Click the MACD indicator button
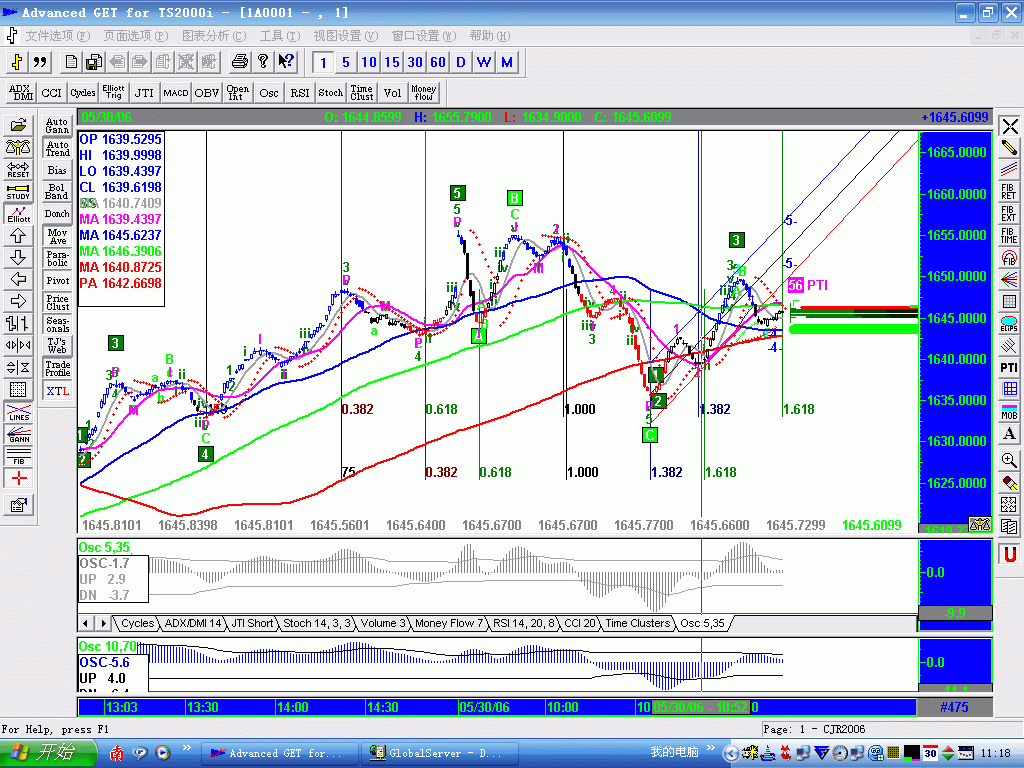Image resolution: width=1024 pixels, height=768 pixels. point(175,93)
